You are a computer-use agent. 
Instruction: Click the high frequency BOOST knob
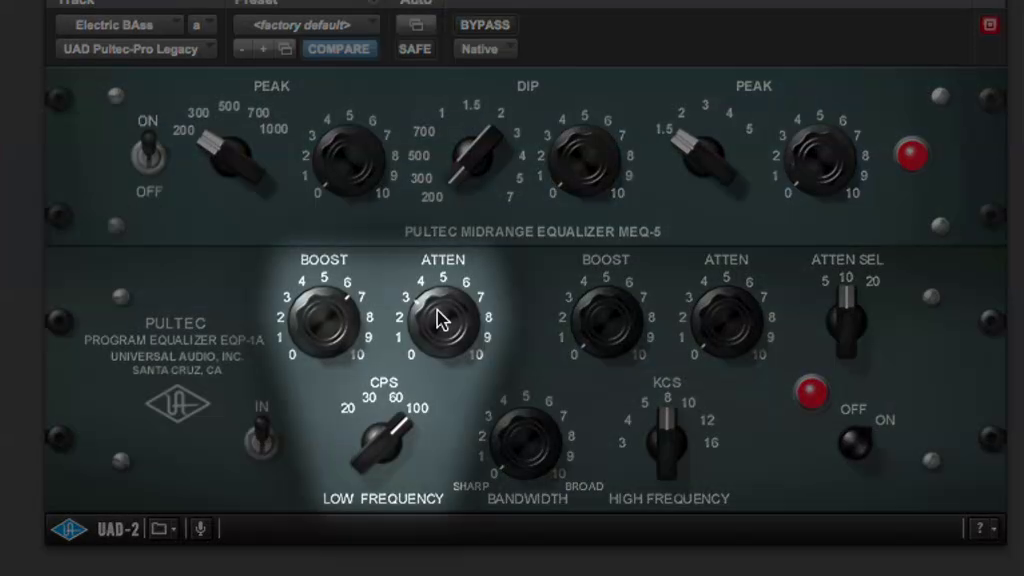tap(607, 322)
